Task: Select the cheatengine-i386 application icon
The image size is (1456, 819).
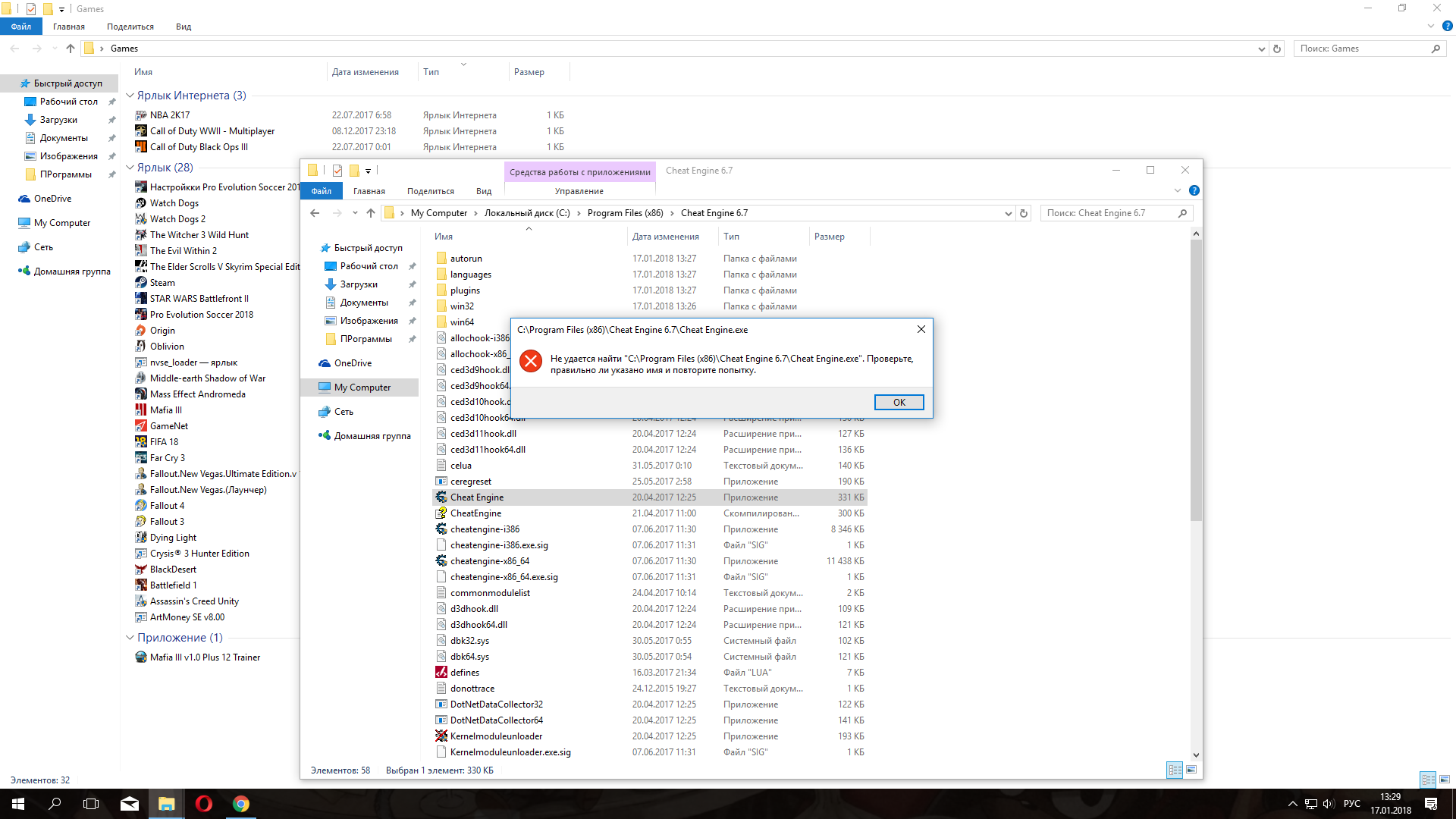Action: (441, 529)
